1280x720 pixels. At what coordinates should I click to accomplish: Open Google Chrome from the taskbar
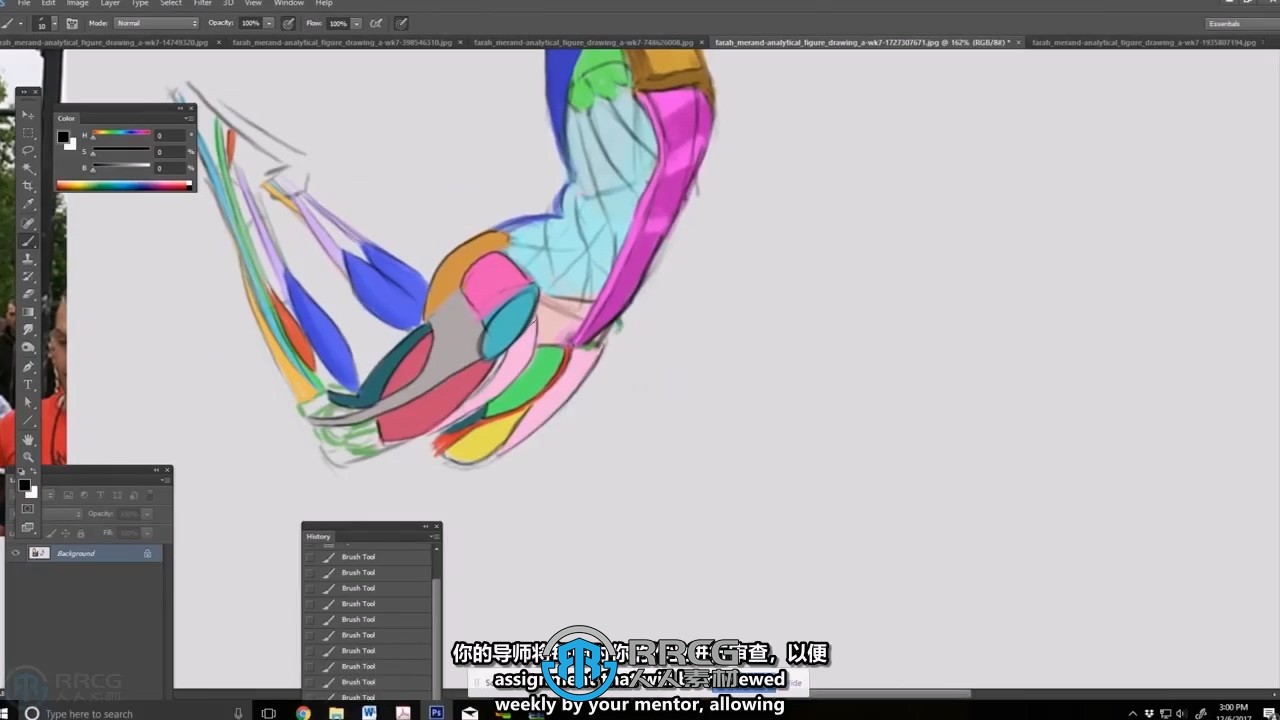[x=303, y=713]
